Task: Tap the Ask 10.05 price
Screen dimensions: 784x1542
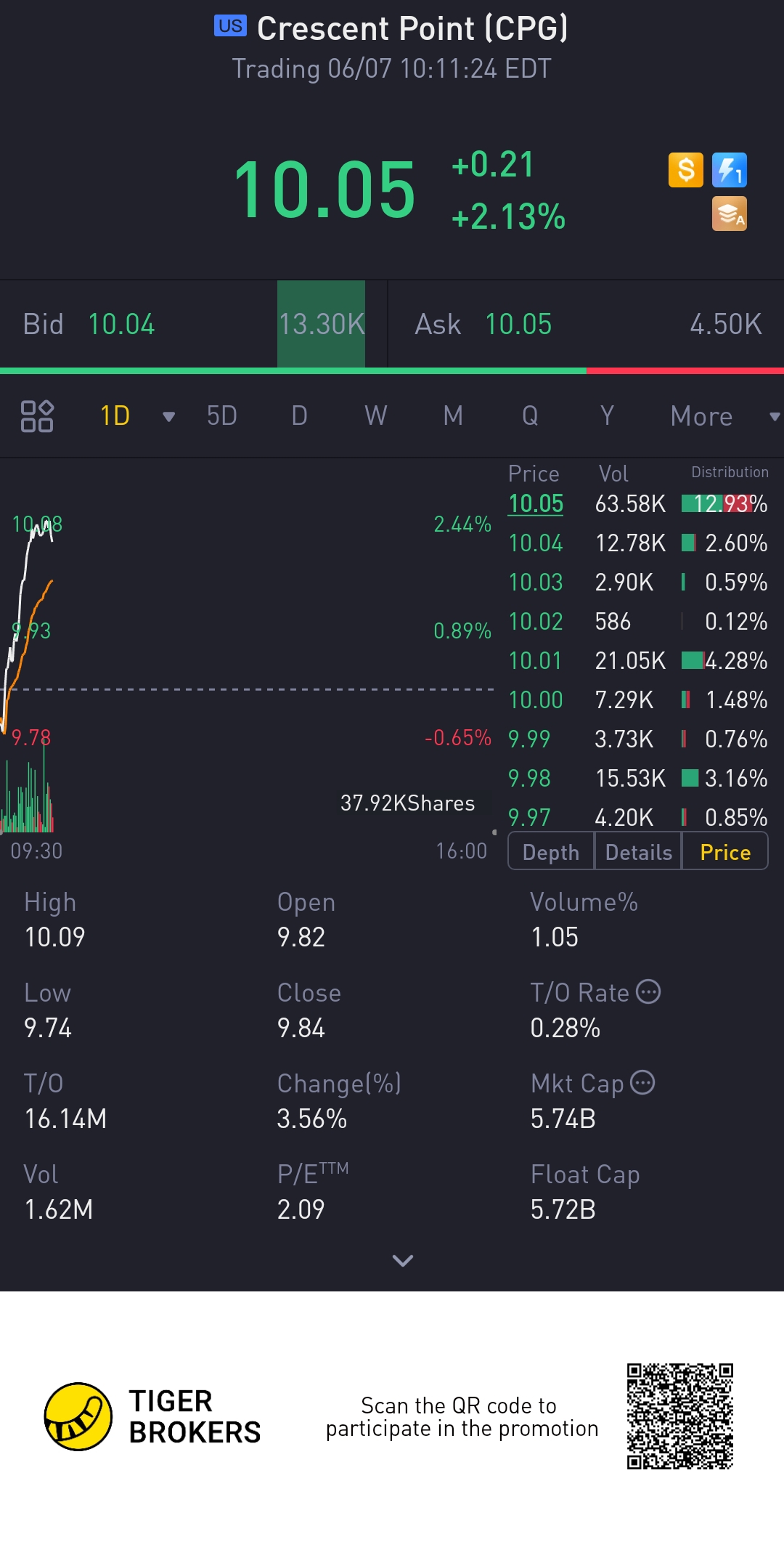Action: [518, 325]
